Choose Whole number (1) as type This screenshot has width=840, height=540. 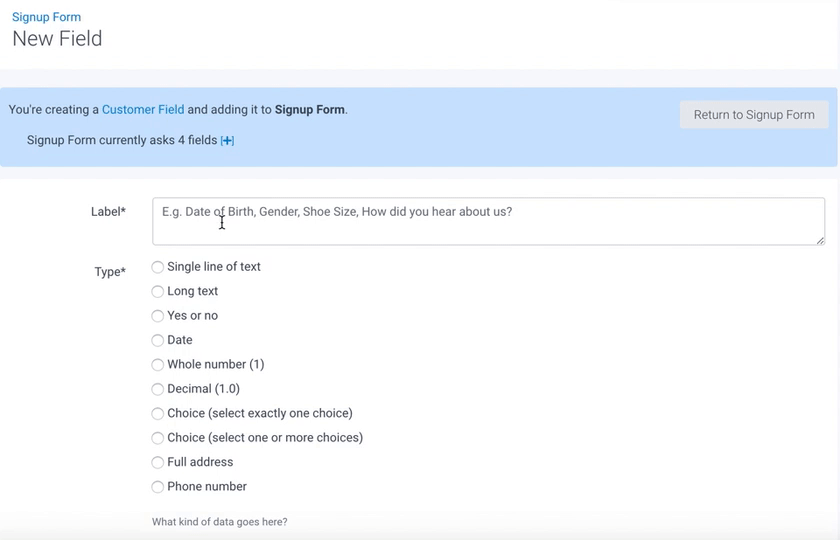click(x=158, y=365)
